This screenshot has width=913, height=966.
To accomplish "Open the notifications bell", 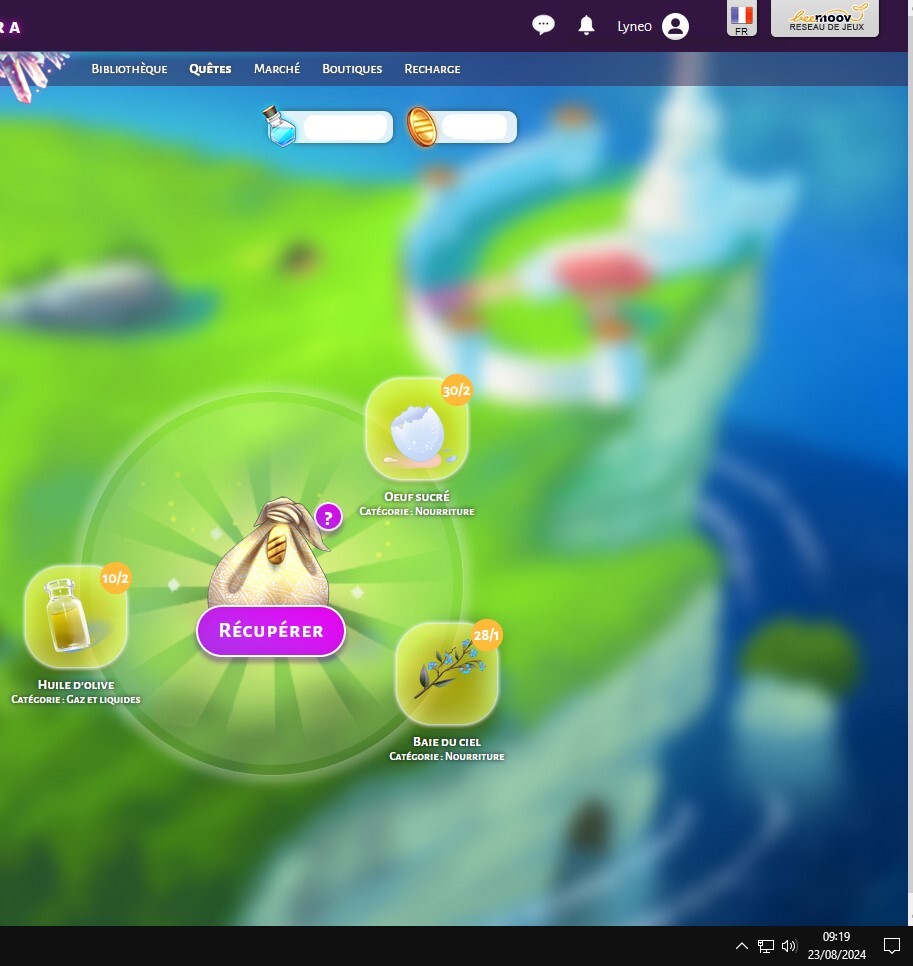I will tap(586, 26).
